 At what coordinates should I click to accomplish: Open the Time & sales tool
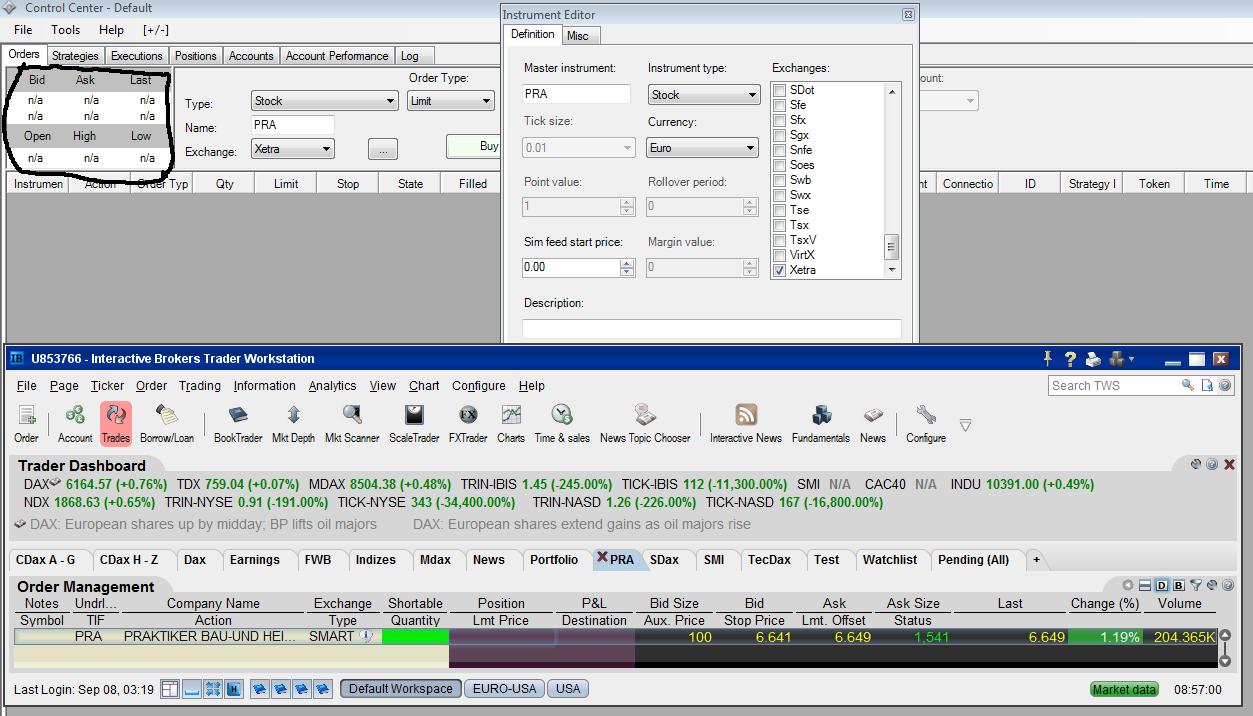[562, 423]
